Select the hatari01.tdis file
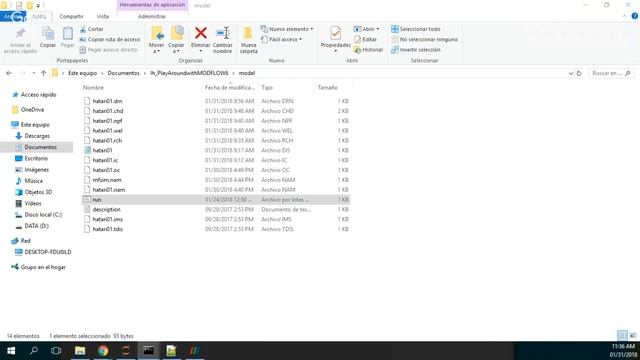Screen dimensions: 640x360 (216, 229)
